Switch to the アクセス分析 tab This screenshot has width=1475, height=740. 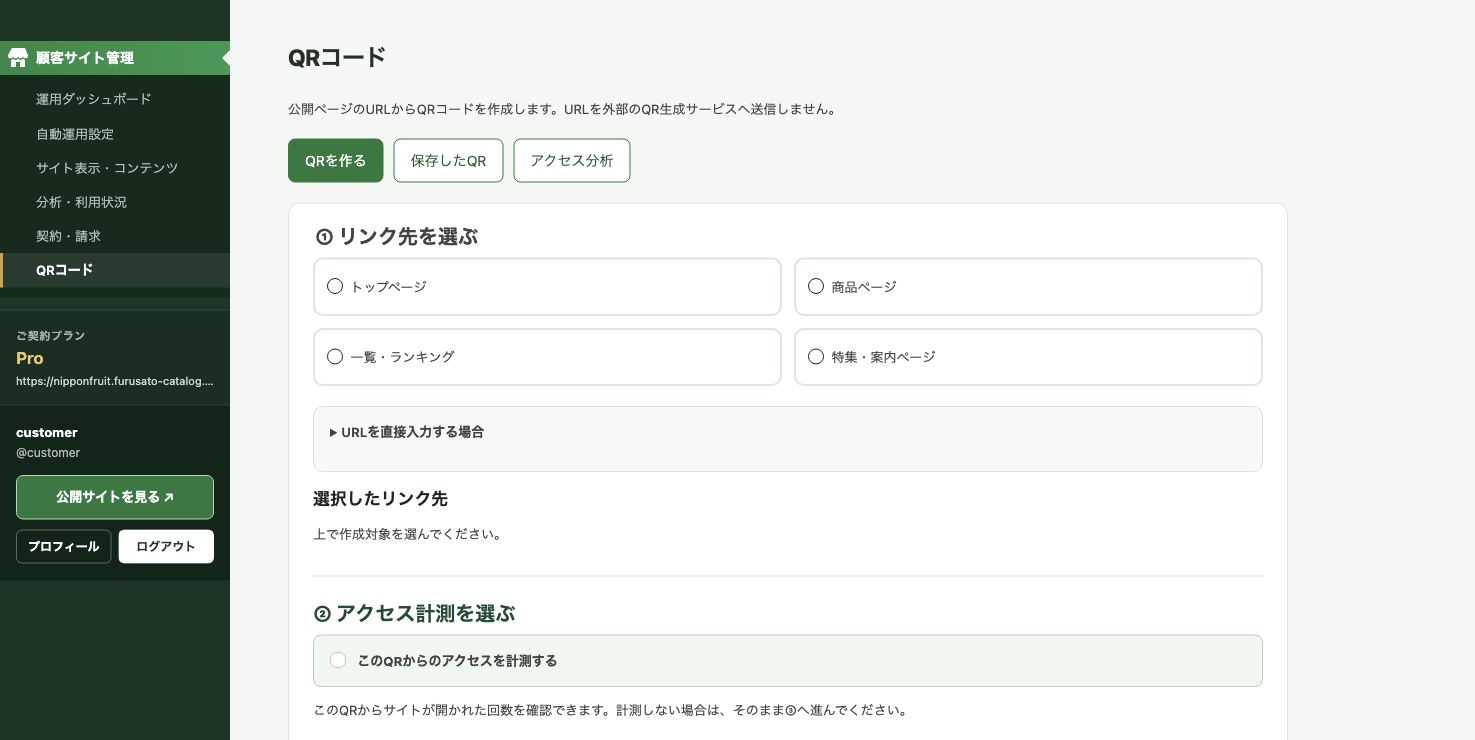(x=572, y=160)
